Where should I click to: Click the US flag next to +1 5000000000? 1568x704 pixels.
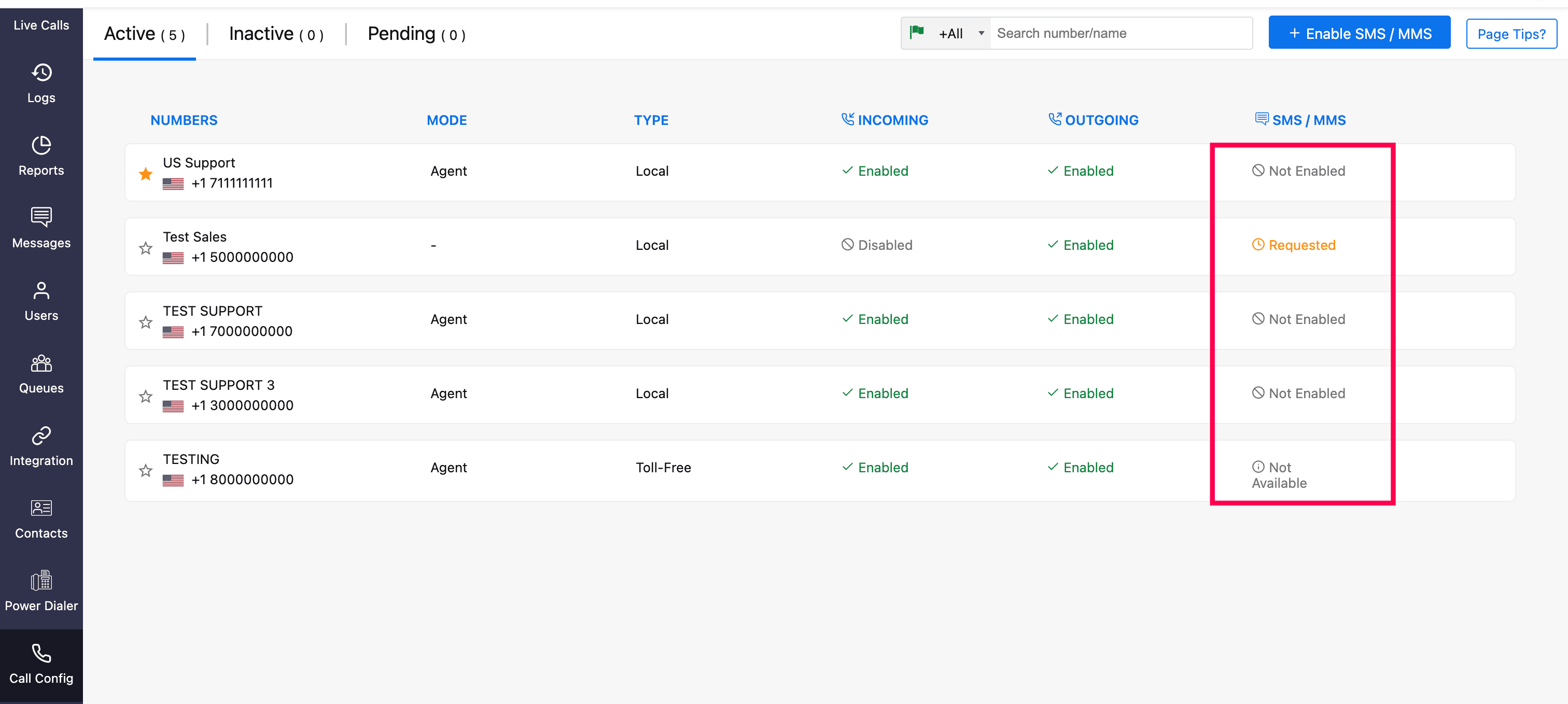point(173,257)
